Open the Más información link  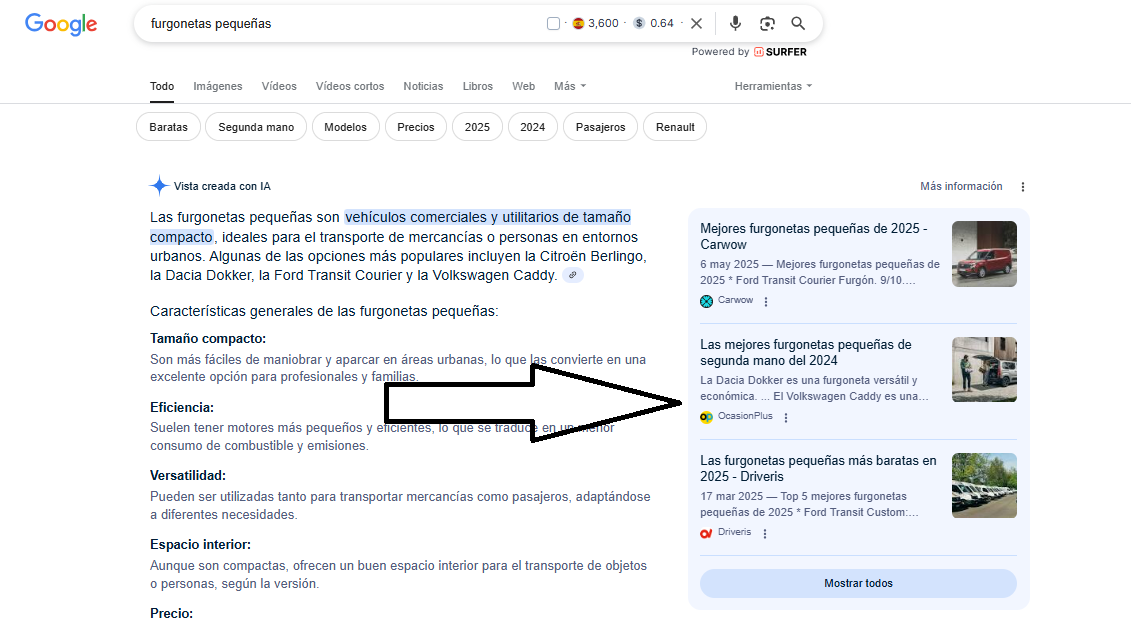(x=961, y=186)
